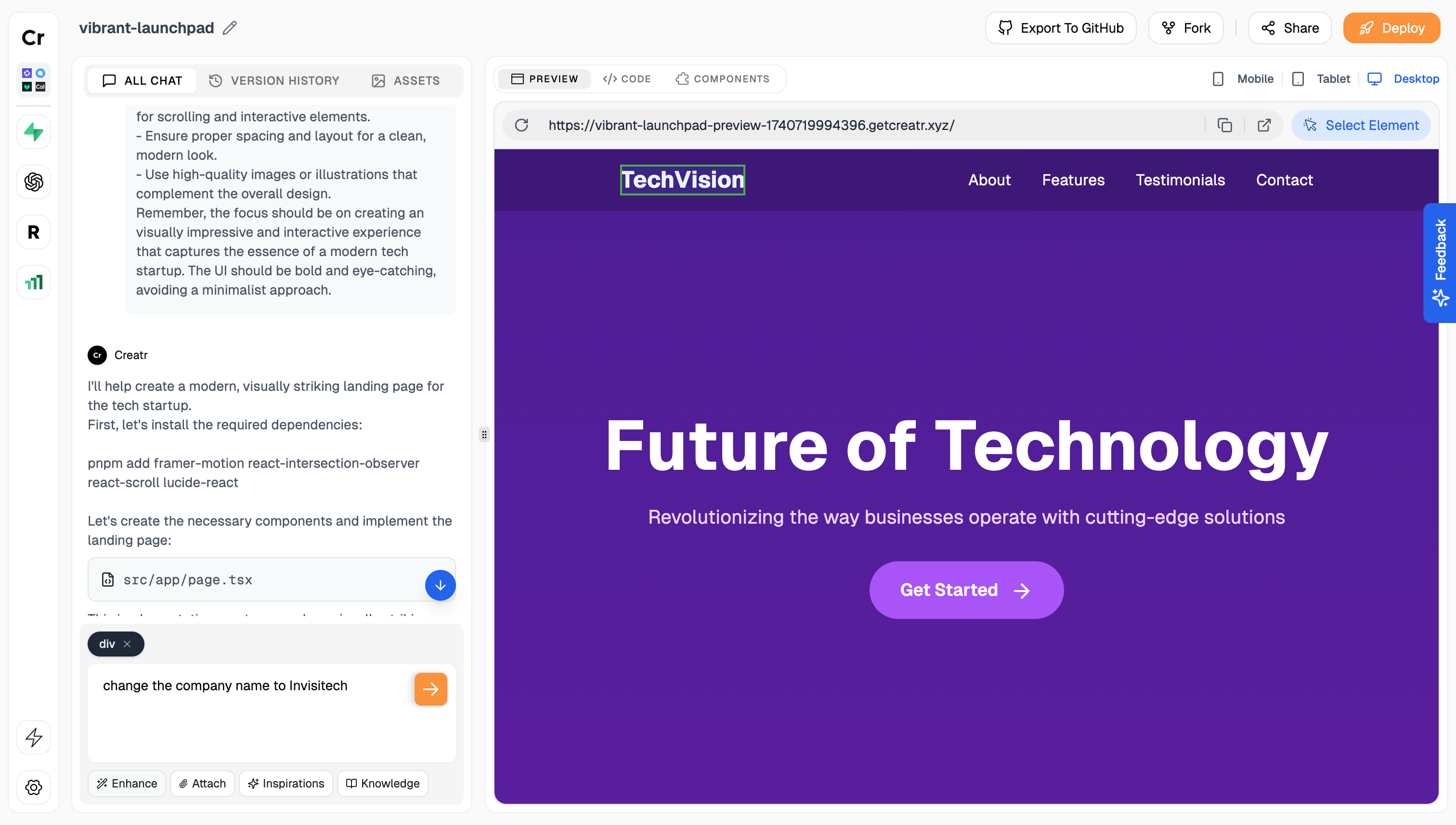Click the pencil icon to rename project
The image size is (1456, 825).
coord(230,28)
